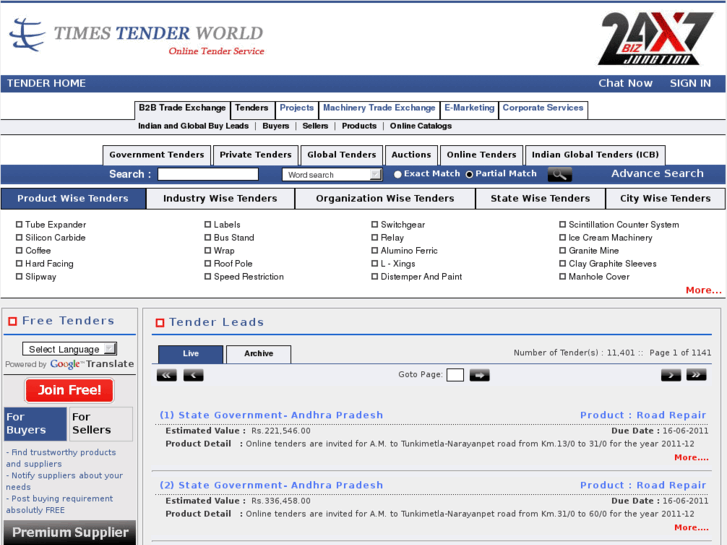Tick the Relay checkbox

point(375,237)
